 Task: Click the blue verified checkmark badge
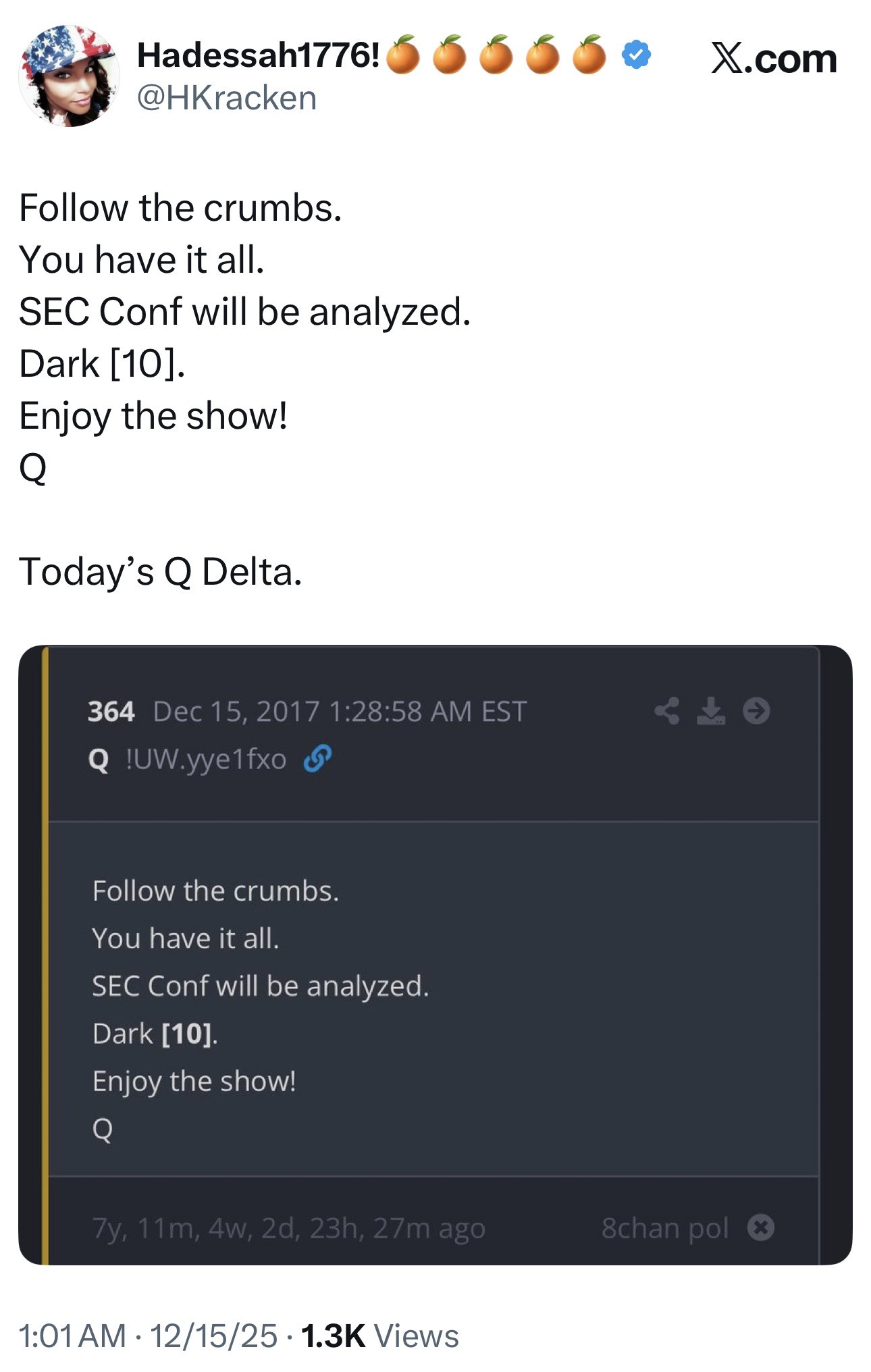pyautogui.click(x=635, y=55)
